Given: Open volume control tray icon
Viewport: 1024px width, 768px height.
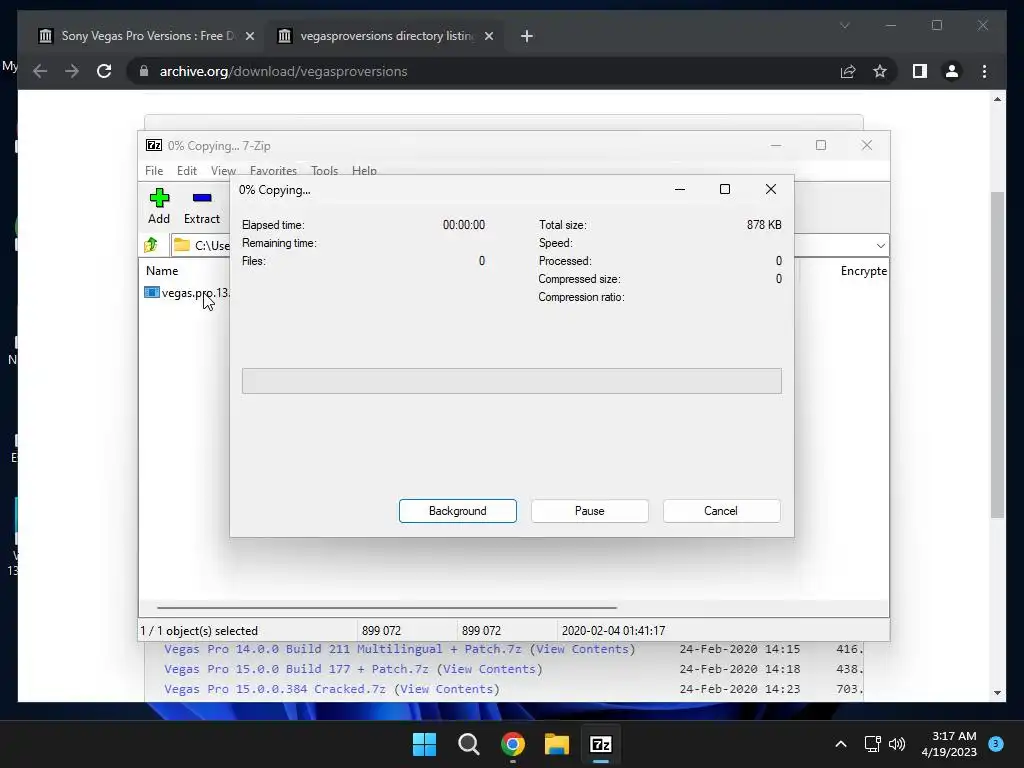Looking at the screenshot, I should (x=897, y=744).
